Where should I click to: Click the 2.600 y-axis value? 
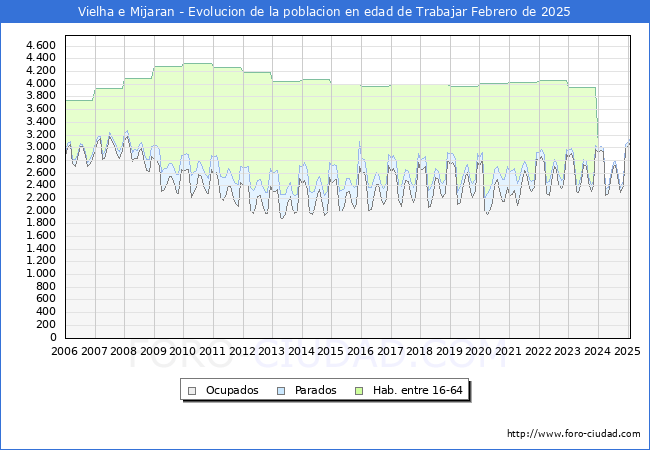41,172
